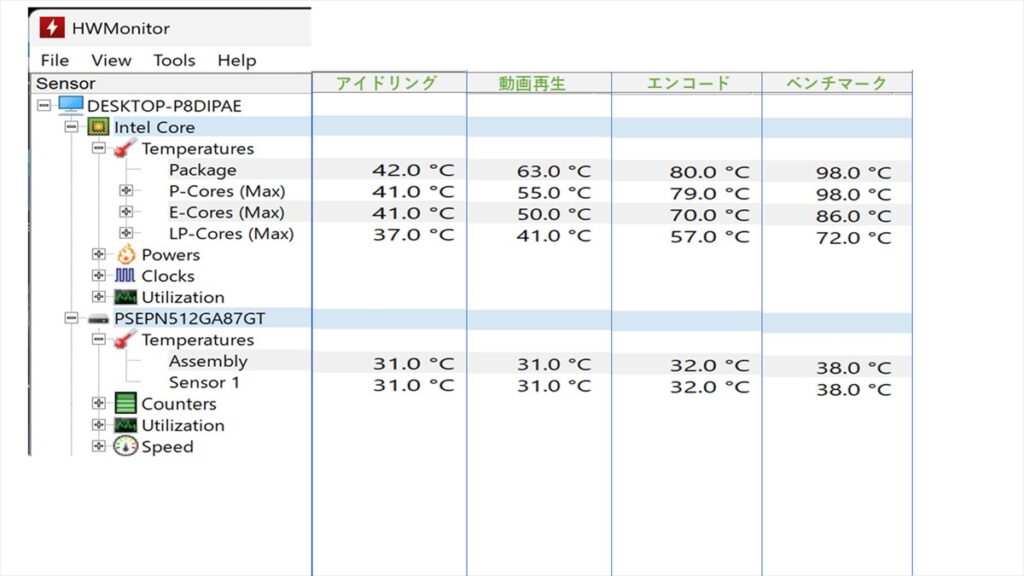This screenshot has height=576, width=1024.
Task: Click E-Cores video playback value 50.0 °C
Action: (554, 214)
